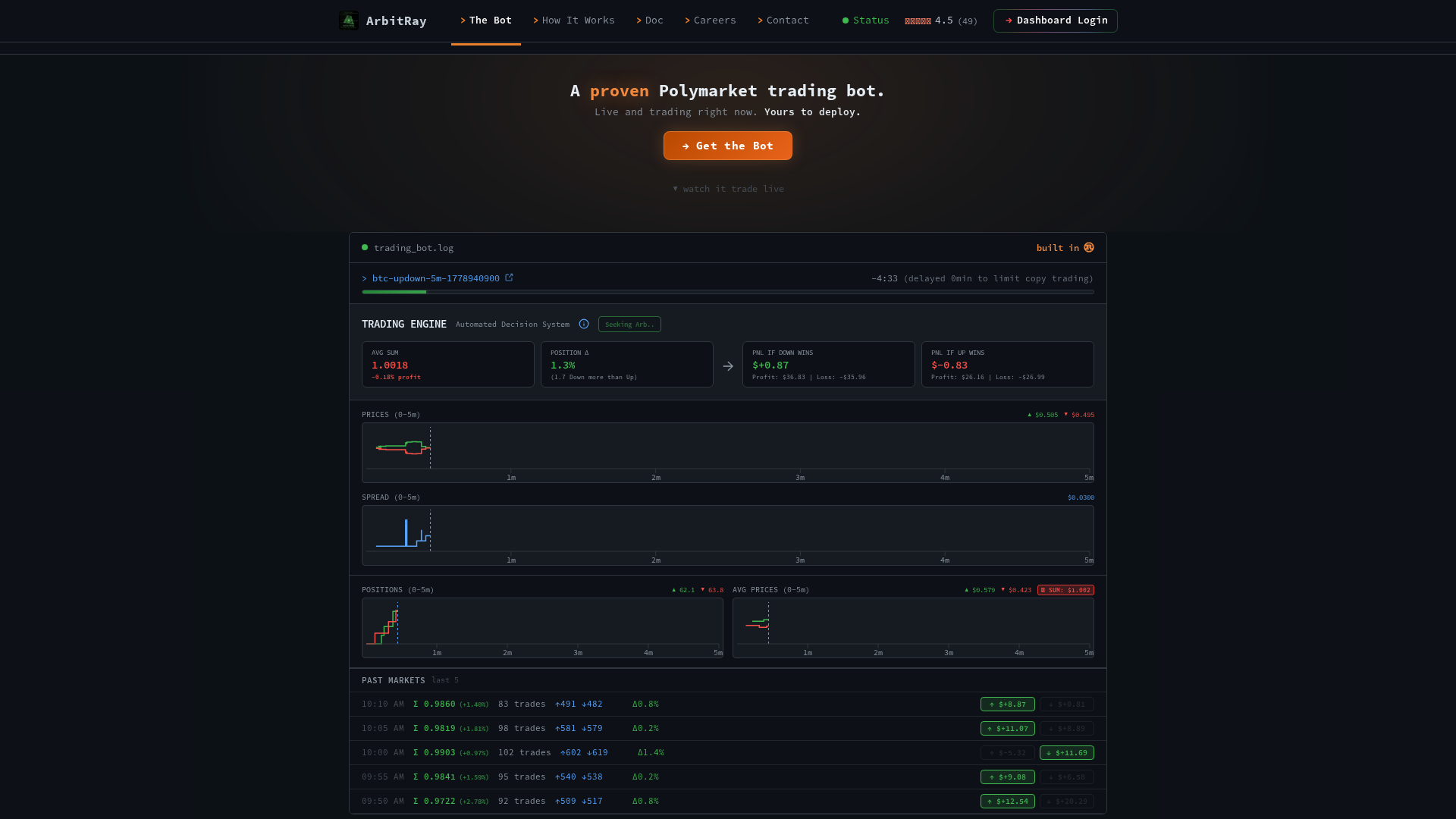Click the PNL IF DOWN WINS card
This screenshot has width=1456, height=819.
[x=829, y=364]
